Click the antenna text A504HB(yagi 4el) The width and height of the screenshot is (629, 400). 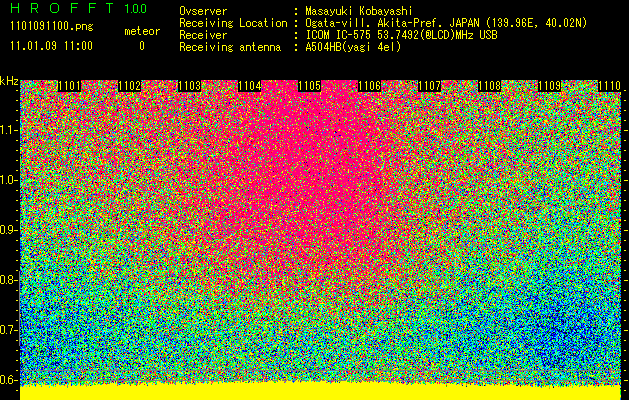(353, 47)
